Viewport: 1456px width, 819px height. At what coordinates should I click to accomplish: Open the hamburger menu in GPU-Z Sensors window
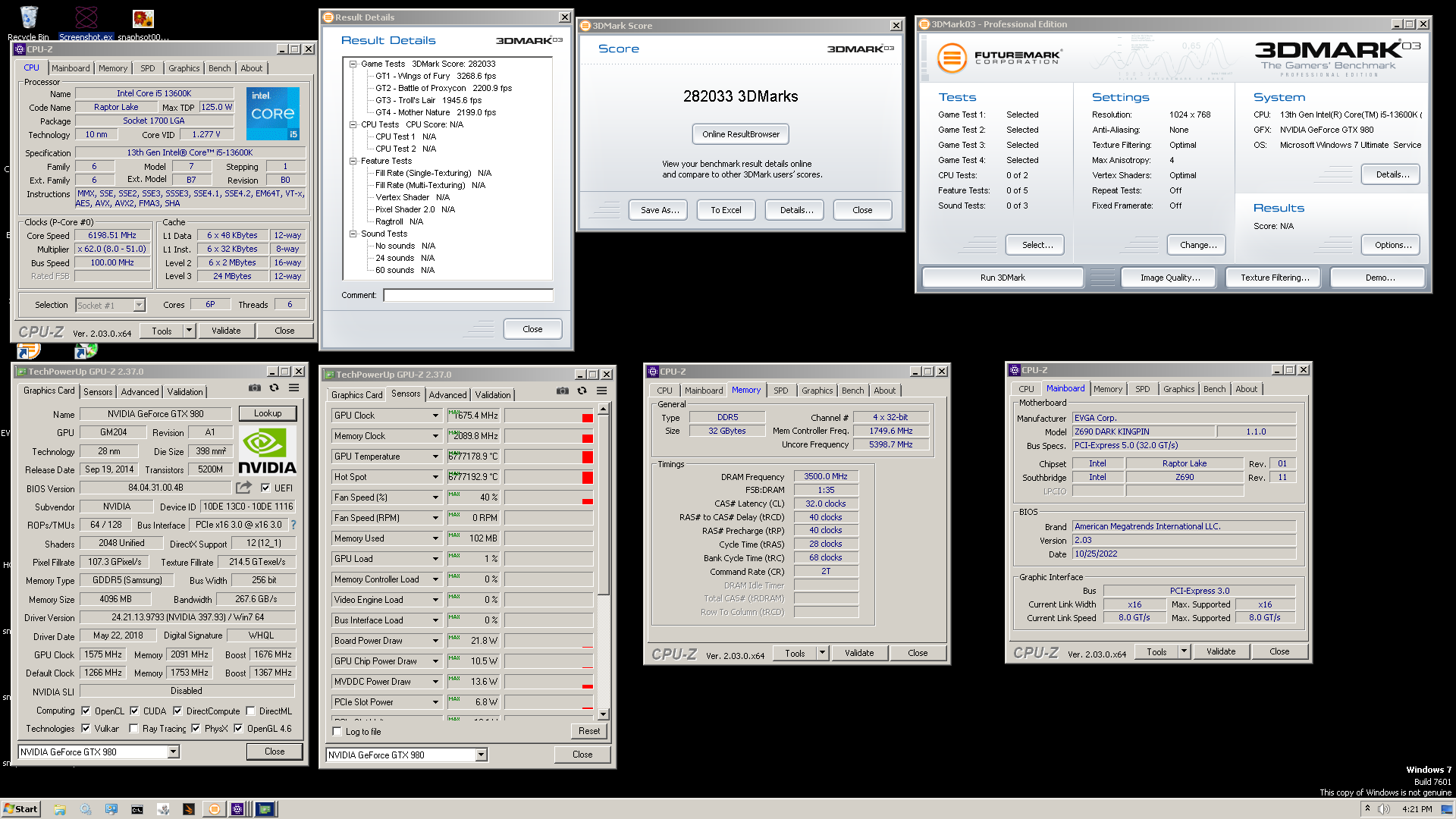pyautogui.click(x=601, y=391)
